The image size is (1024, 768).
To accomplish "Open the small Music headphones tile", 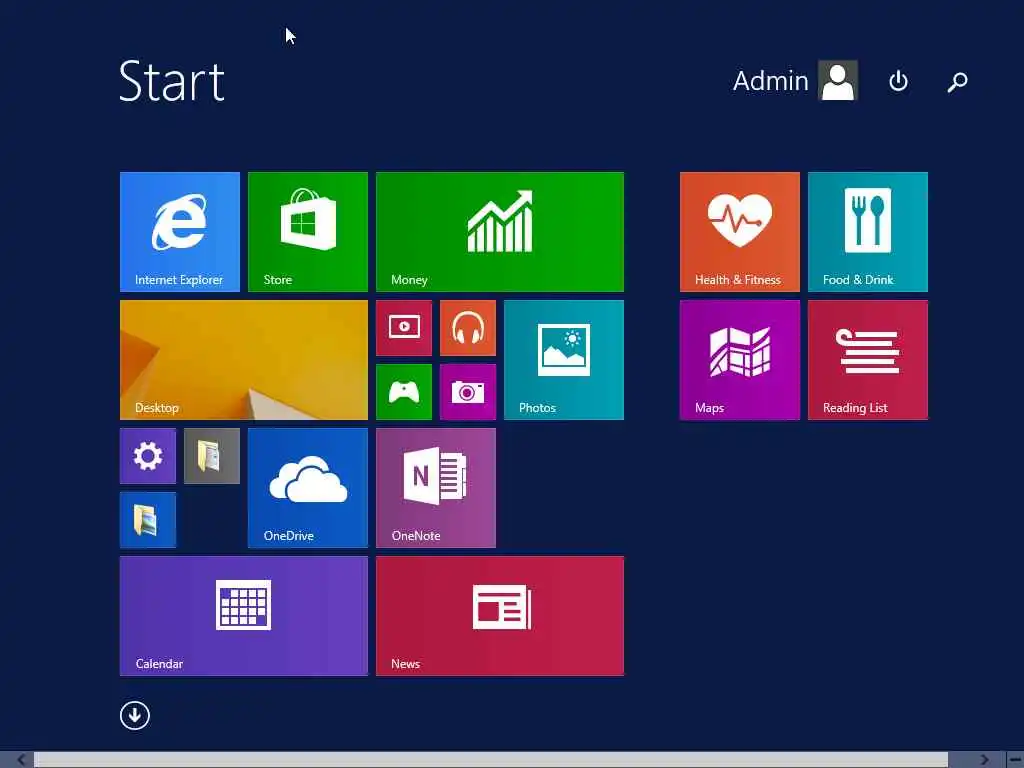I will pos(468,328).
